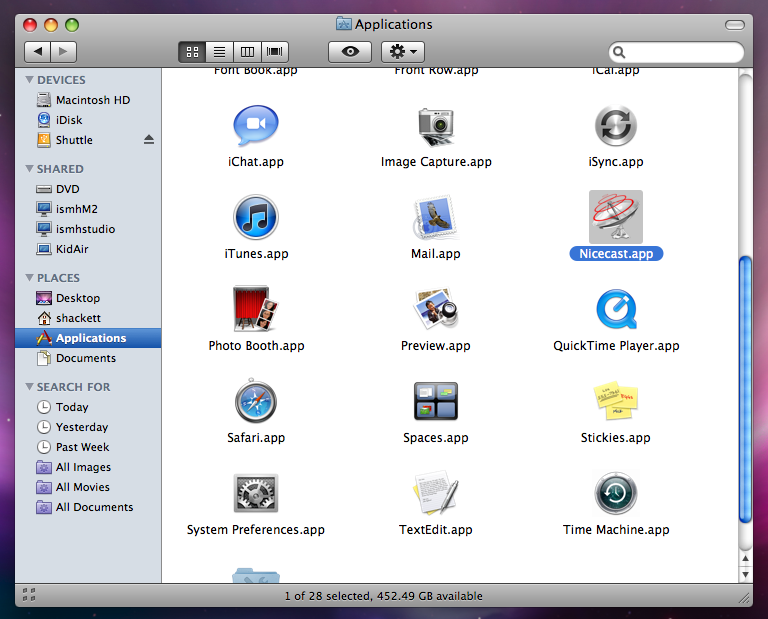Collapse the DEVICES sidebar section
This screenshot has height=619, width=768.
(29, 79)
